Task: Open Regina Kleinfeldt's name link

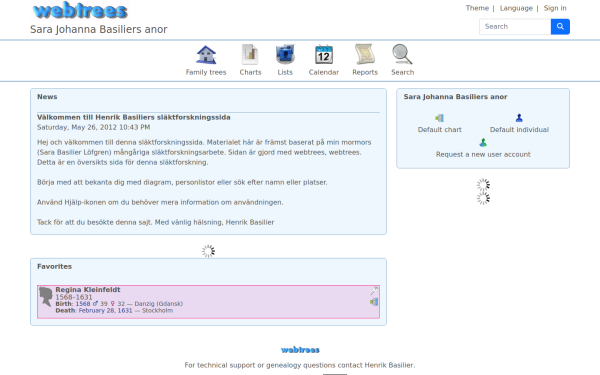Action: tap(88, 290)
